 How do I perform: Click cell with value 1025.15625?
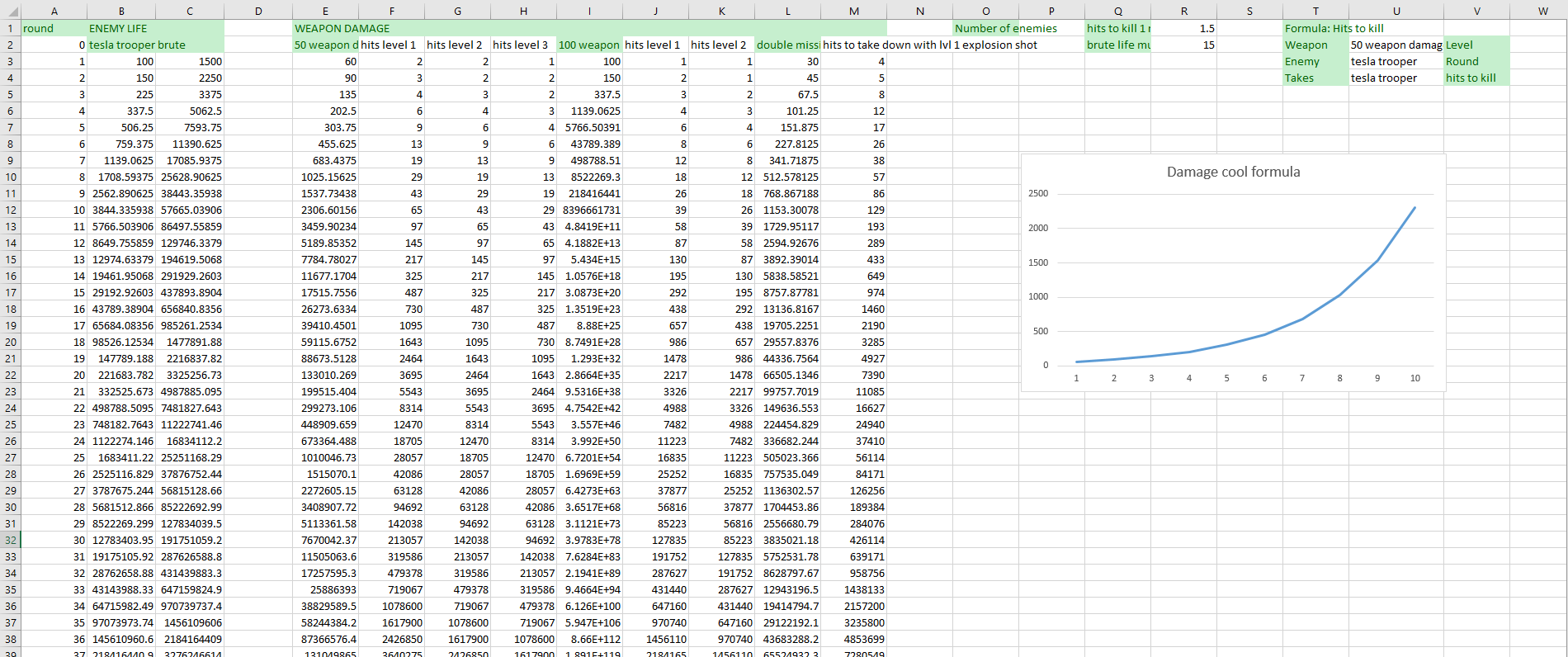tap(325, 177)
